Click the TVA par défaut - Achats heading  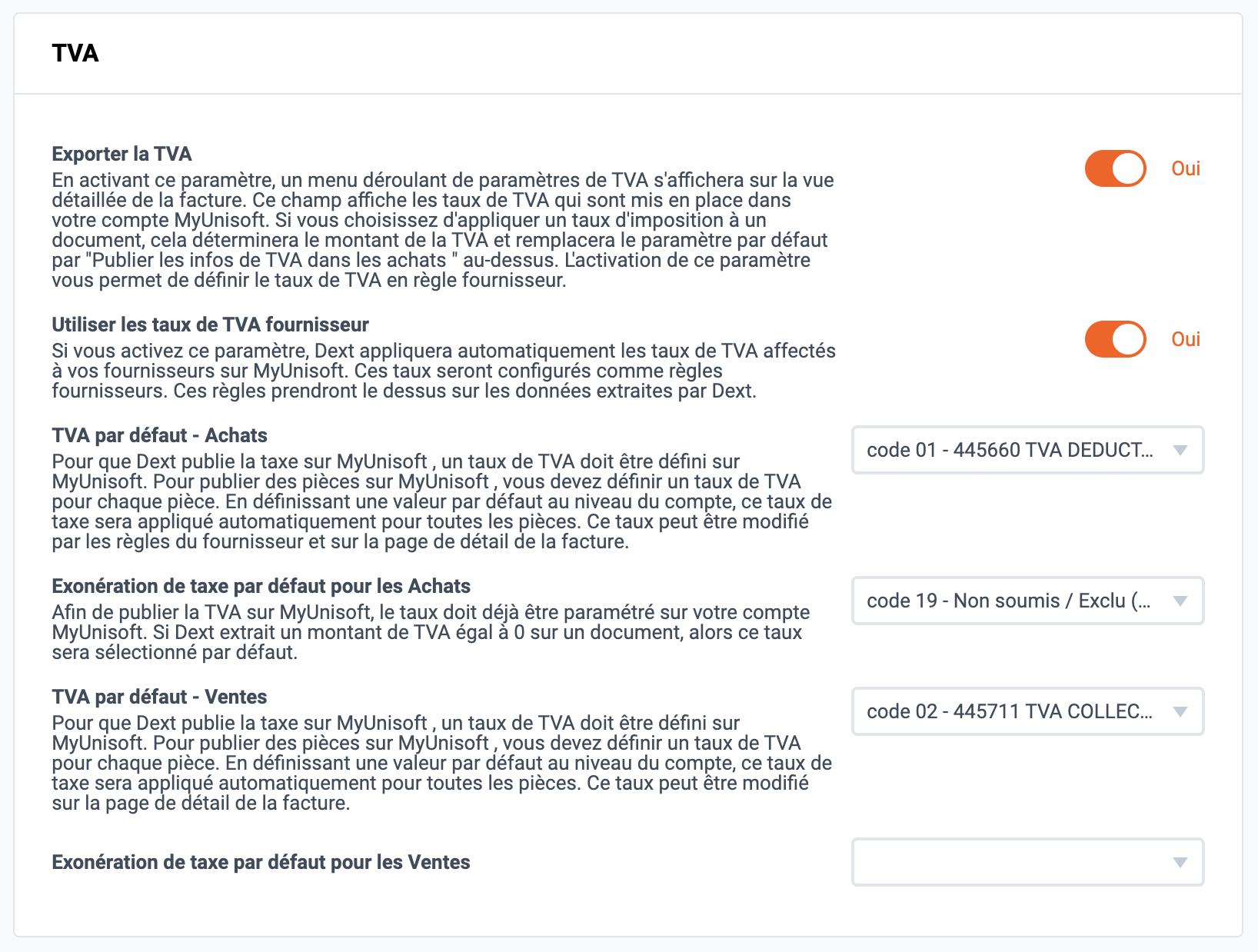(x=159, y=435)
